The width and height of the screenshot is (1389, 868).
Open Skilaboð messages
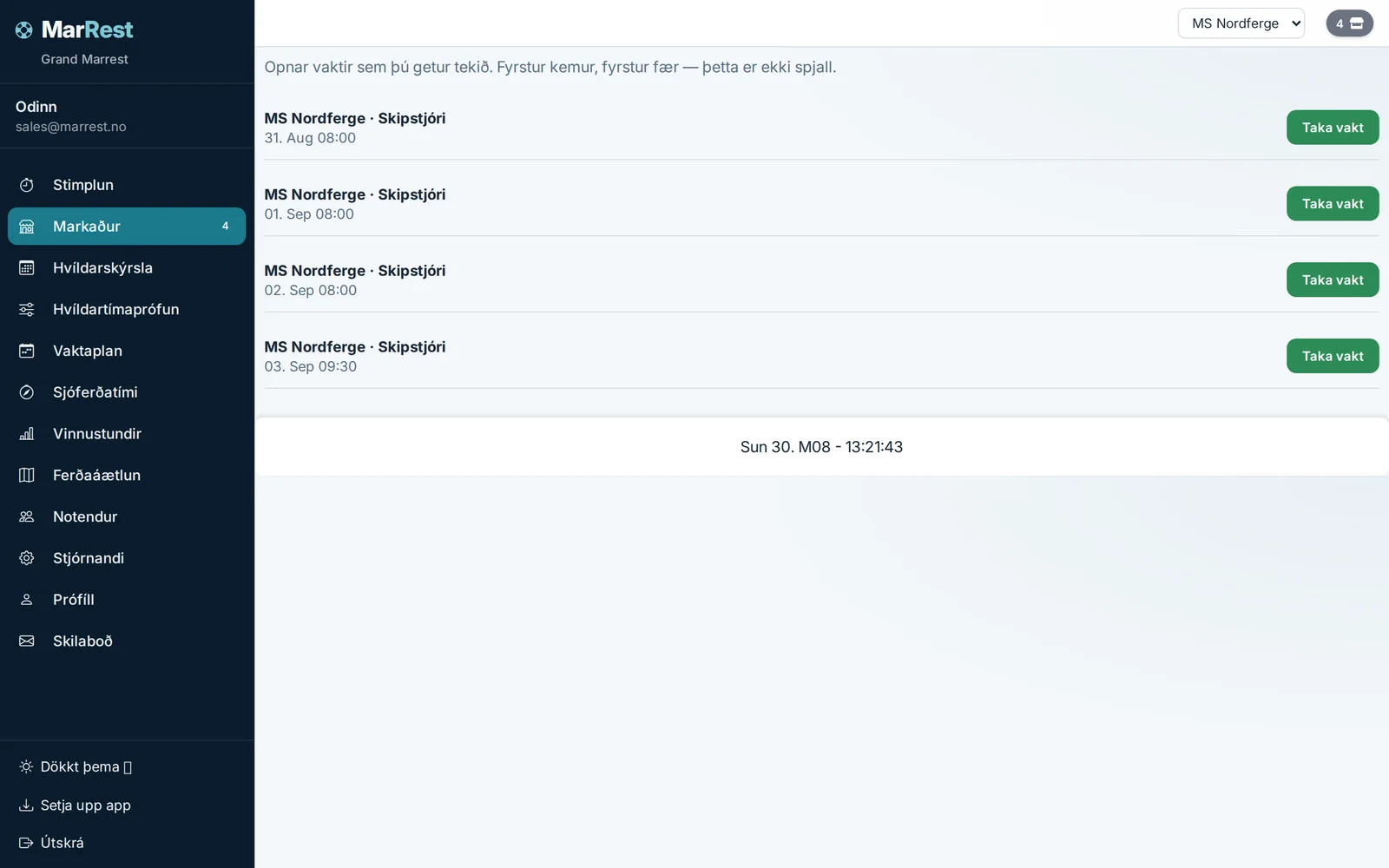click(127, 641)
